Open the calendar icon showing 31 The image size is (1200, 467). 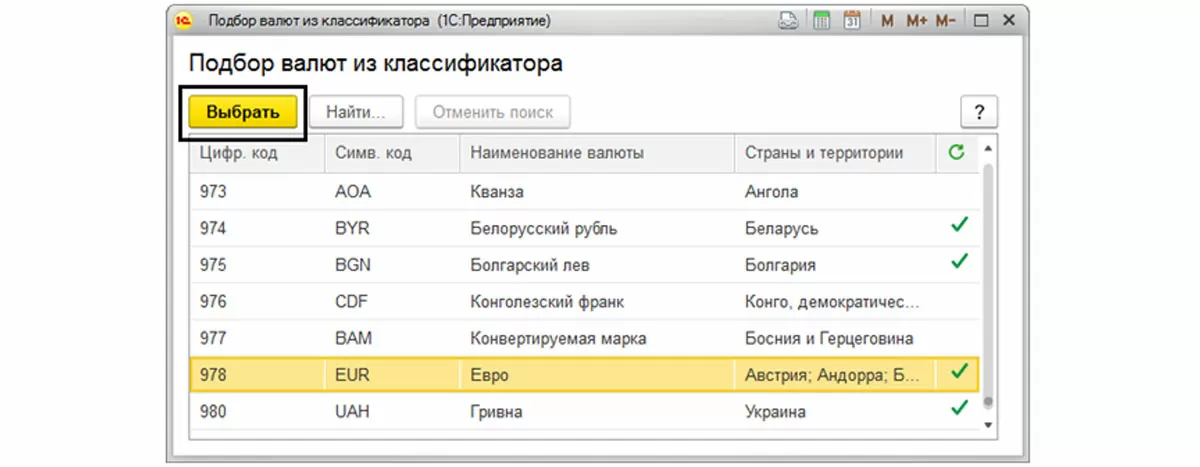pyautogui.click(x=852, y=20)
